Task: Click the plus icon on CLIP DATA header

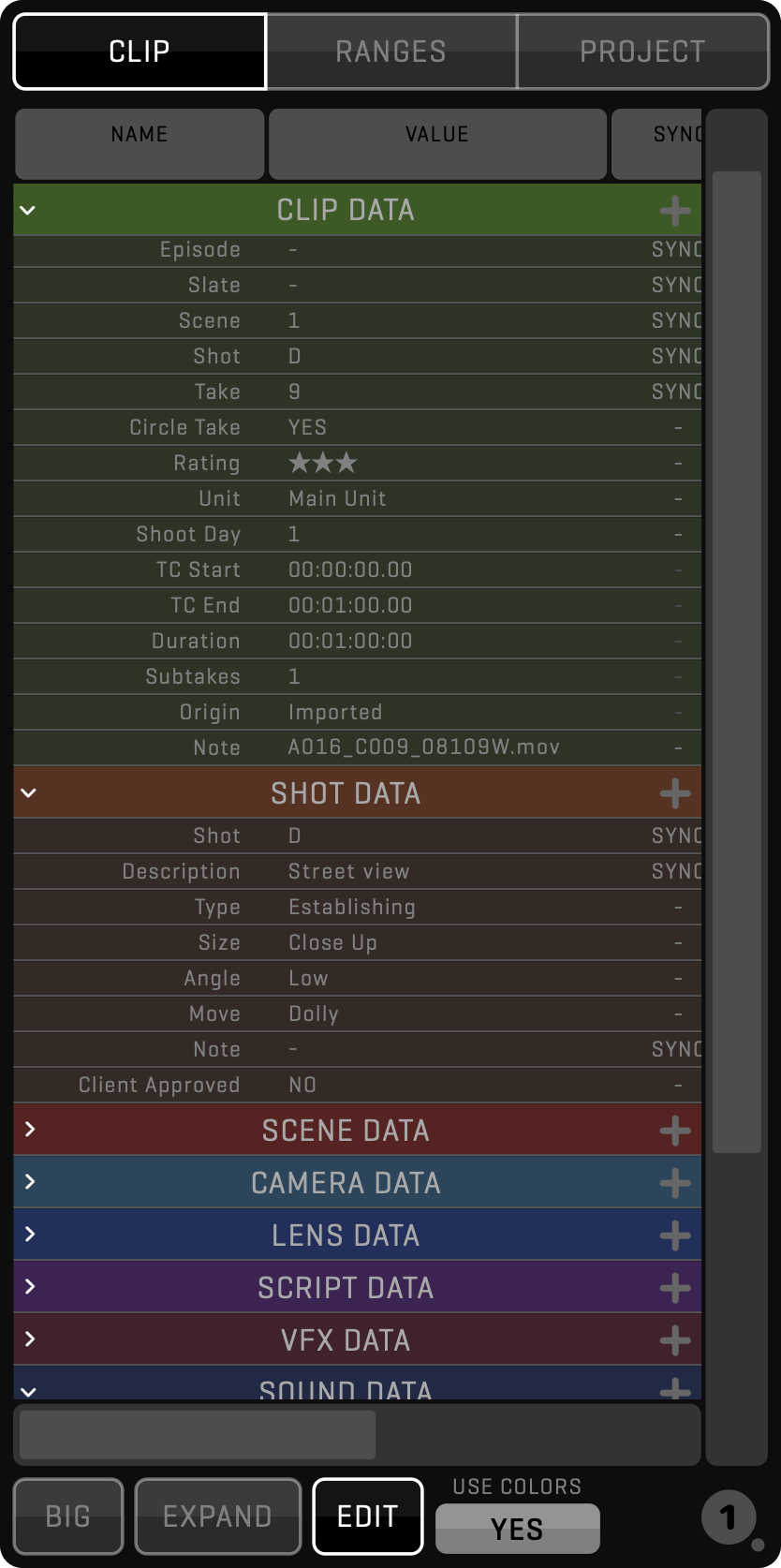Action: [x=674, y=211]
